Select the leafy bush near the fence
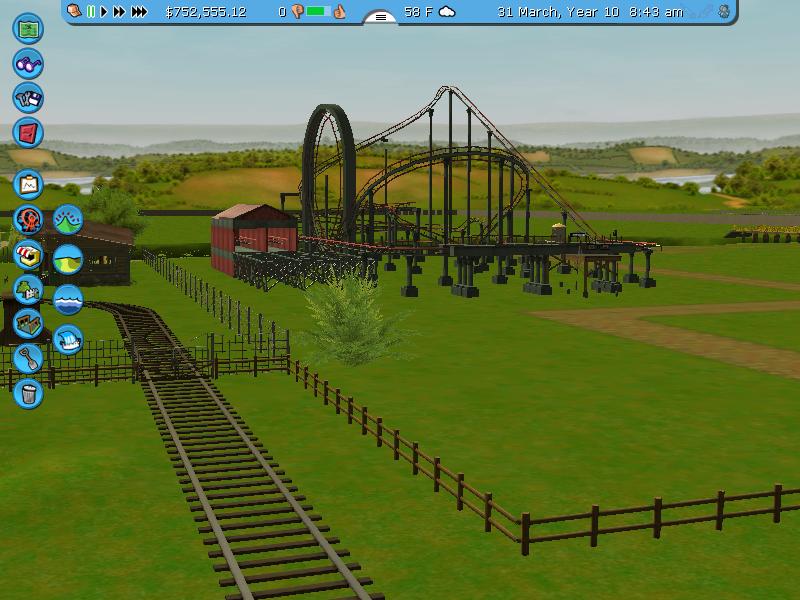This screenshot has width=800, height=600. [355, 319]
